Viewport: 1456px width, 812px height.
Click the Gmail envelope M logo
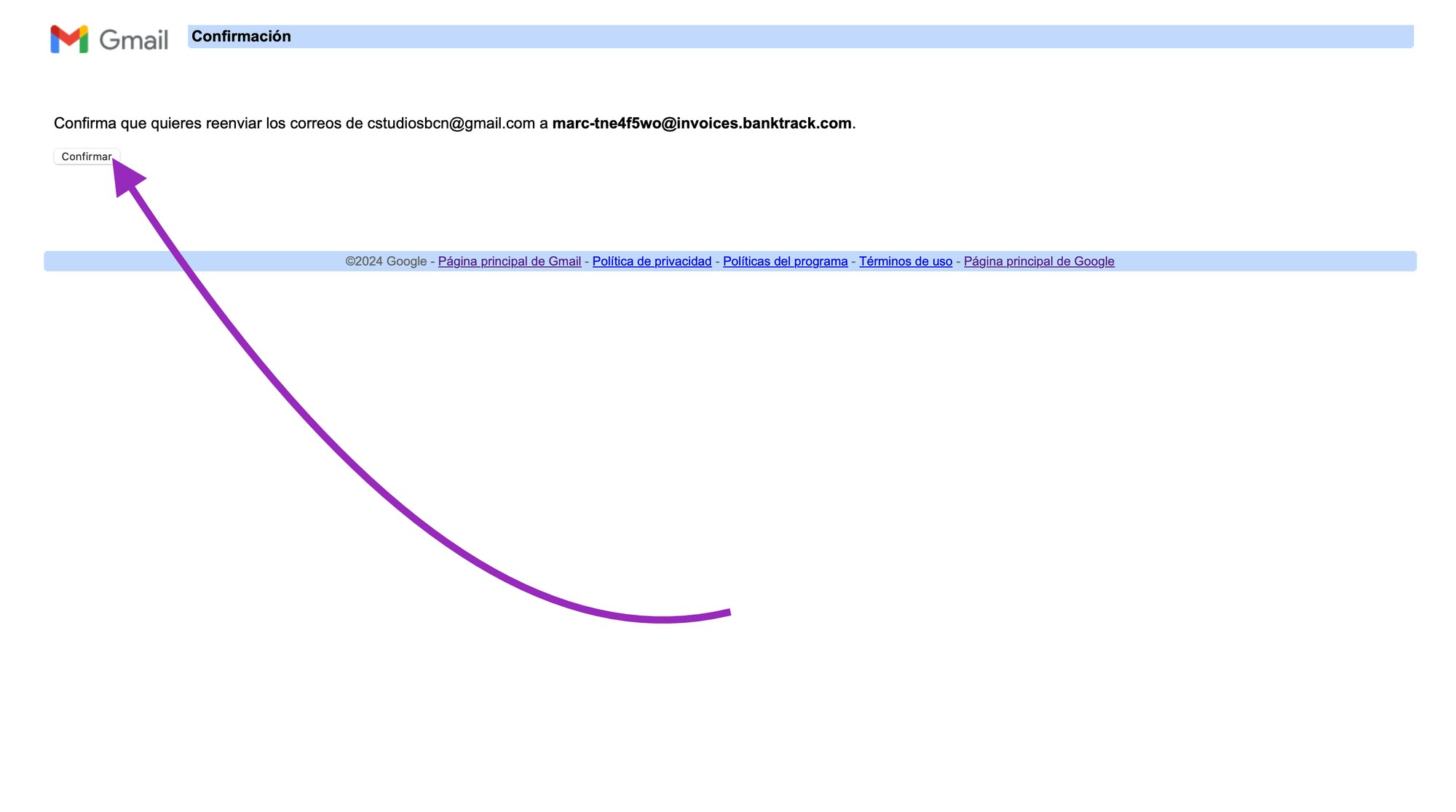tap(69, 39)
